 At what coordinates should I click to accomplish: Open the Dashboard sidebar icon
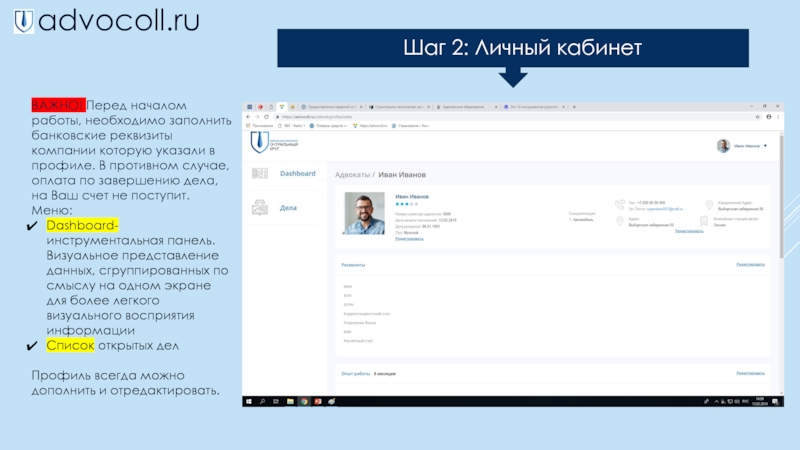point(259,174)
